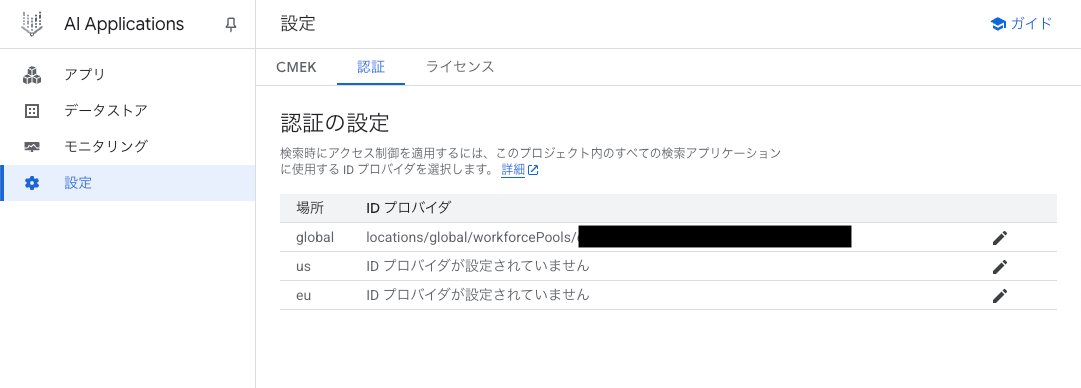Click the AI Applications title text
The image size is (1081, 388).
[124, 24]
